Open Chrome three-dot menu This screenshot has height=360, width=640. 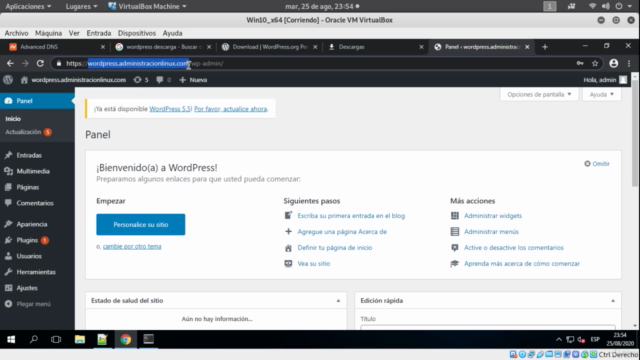click(x=629, y=63)
